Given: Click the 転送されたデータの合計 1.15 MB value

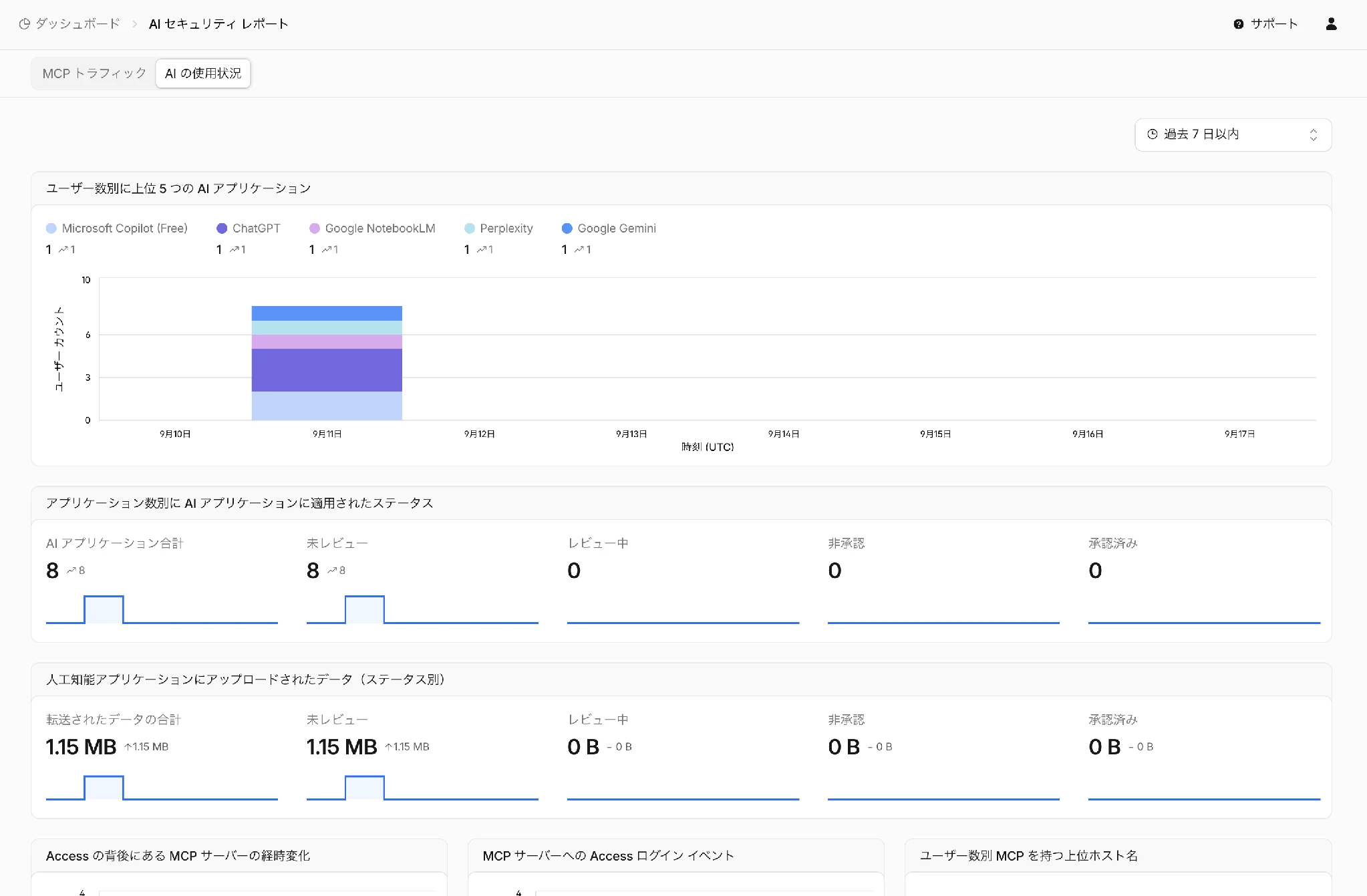Looking at the screenshot, I should pos(82,747).
